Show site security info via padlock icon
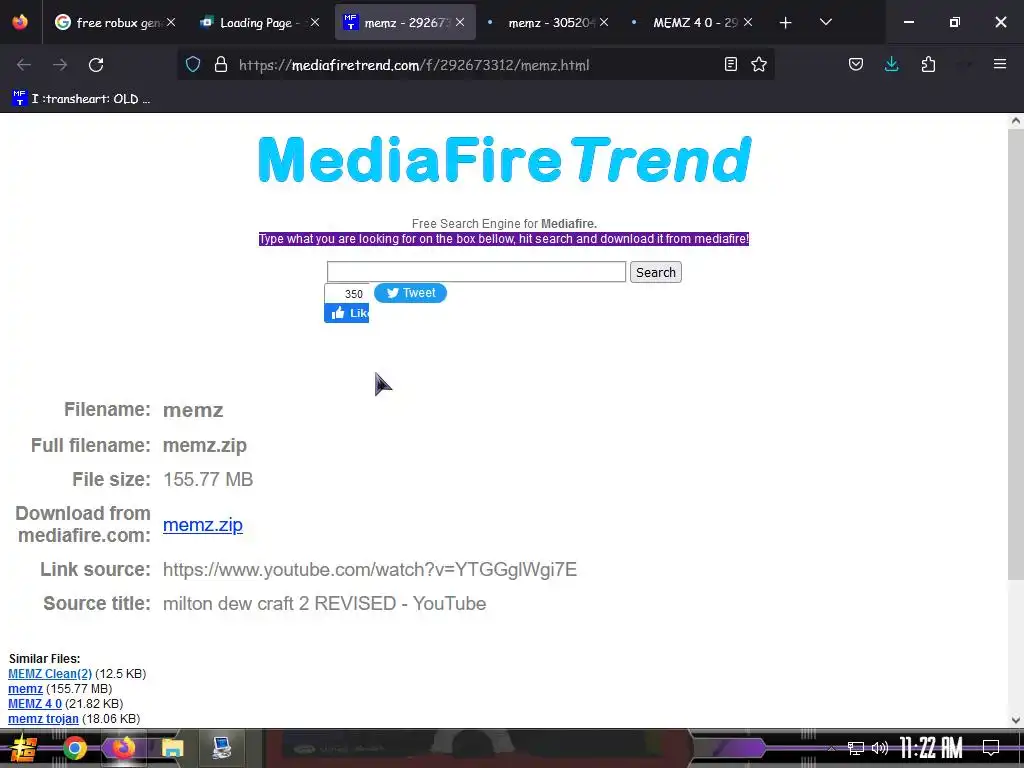 pos(221,64)
